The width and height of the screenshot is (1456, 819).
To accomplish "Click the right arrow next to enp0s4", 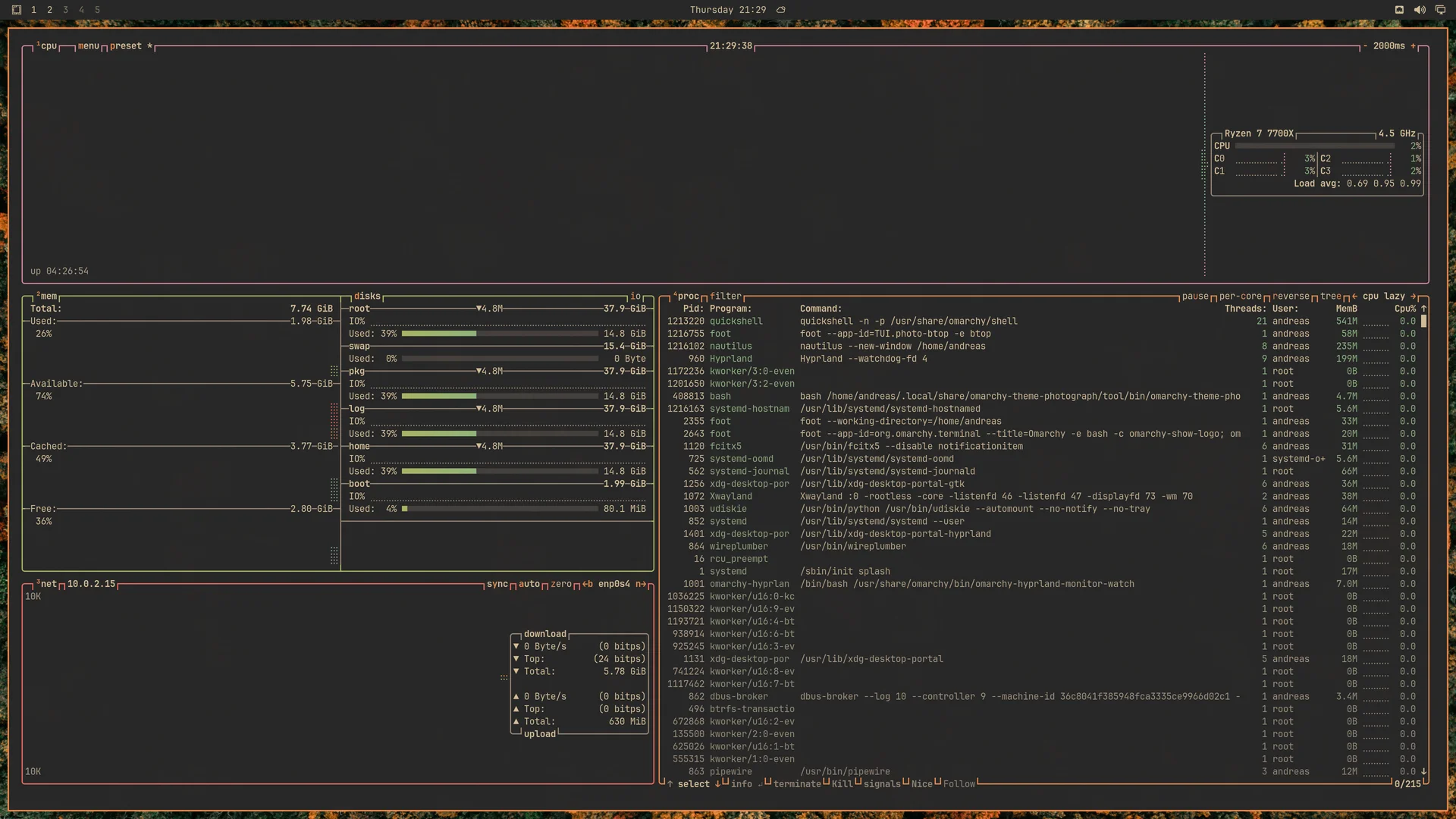I will pyautogui.click(x=641, y=584).
